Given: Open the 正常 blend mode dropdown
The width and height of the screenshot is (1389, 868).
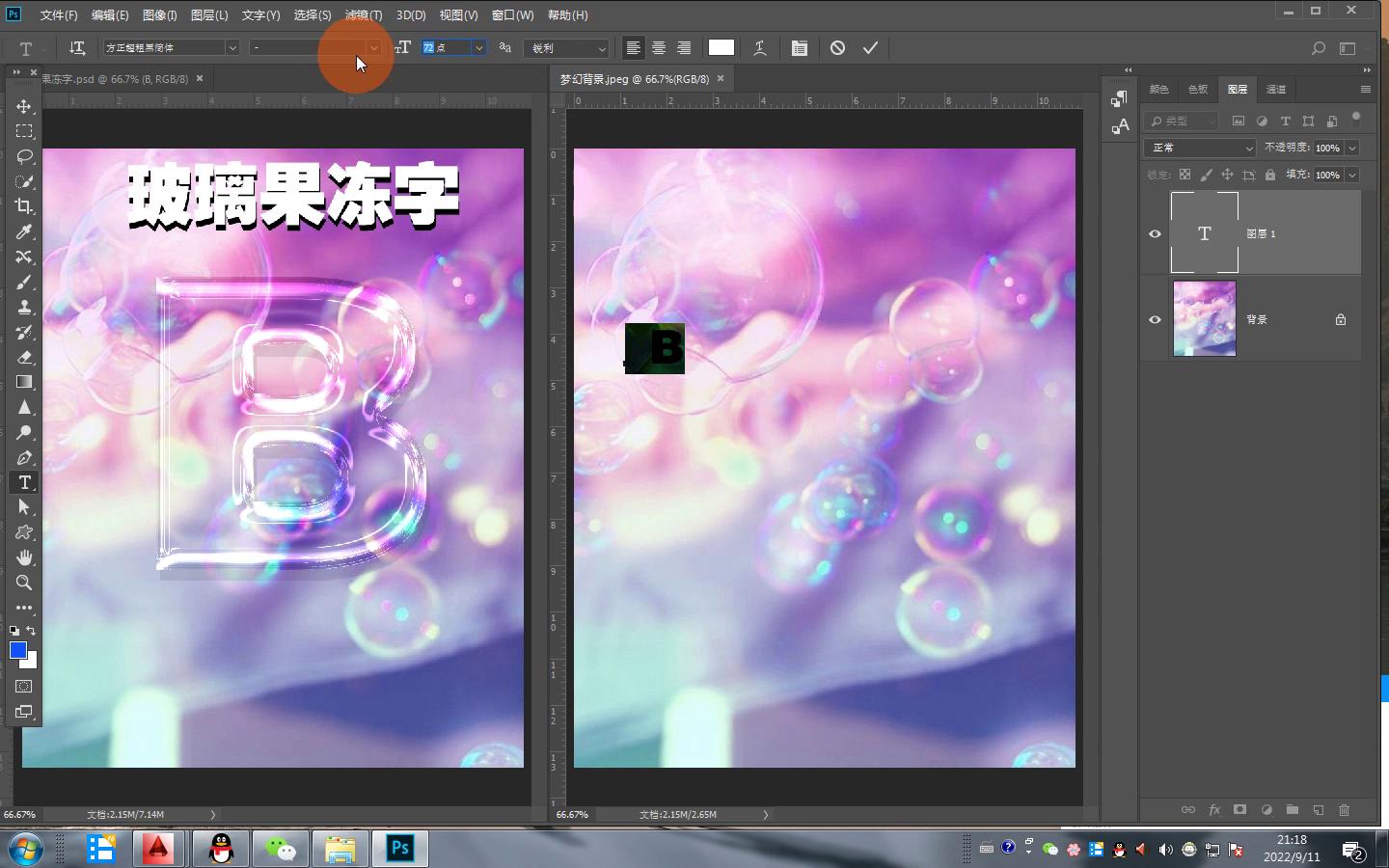Looking at the screenshot, I should click(x=1200, y=148).
